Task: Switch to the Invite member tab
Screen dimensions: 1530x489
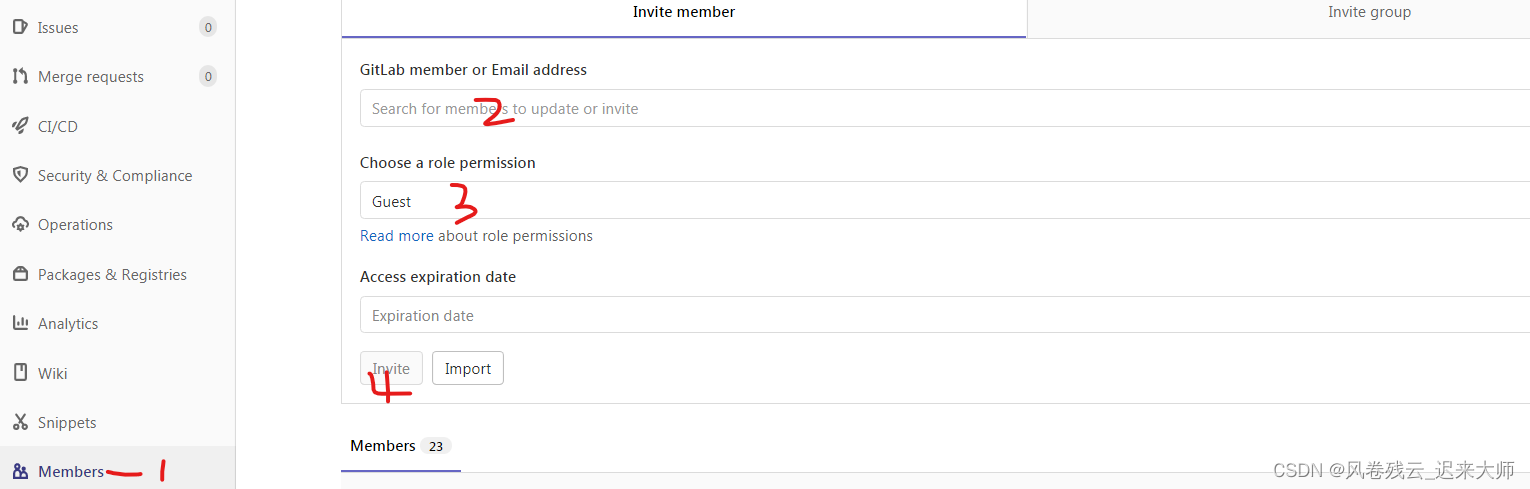Action: pos(684,13)
